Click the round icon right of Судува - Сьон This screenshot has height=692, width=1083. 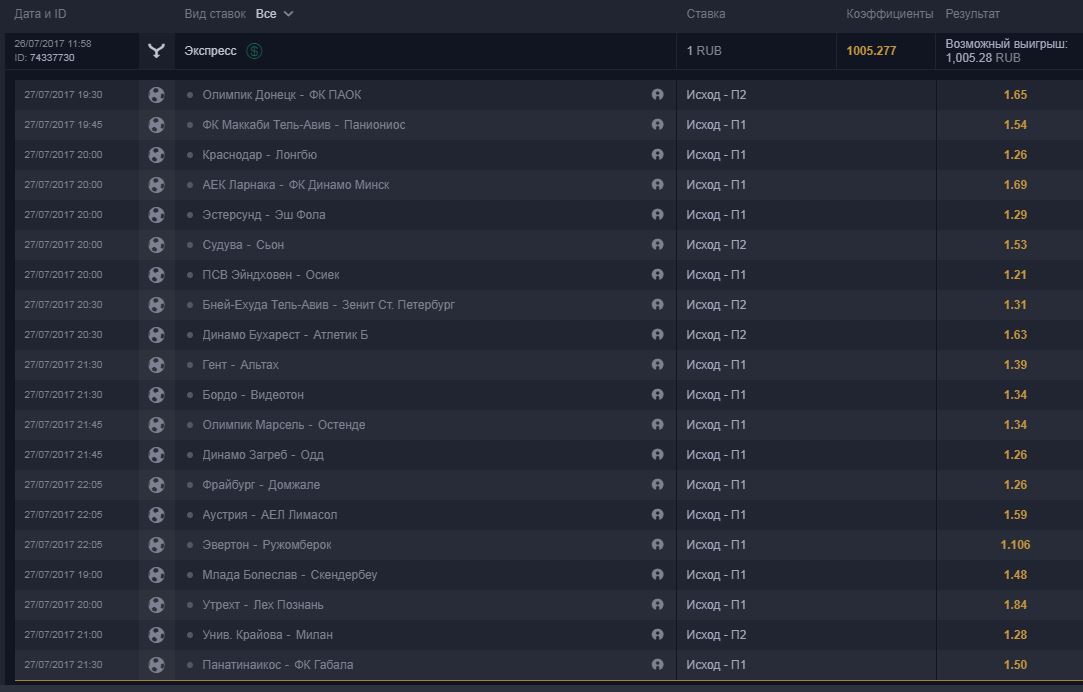coord(657,245)
